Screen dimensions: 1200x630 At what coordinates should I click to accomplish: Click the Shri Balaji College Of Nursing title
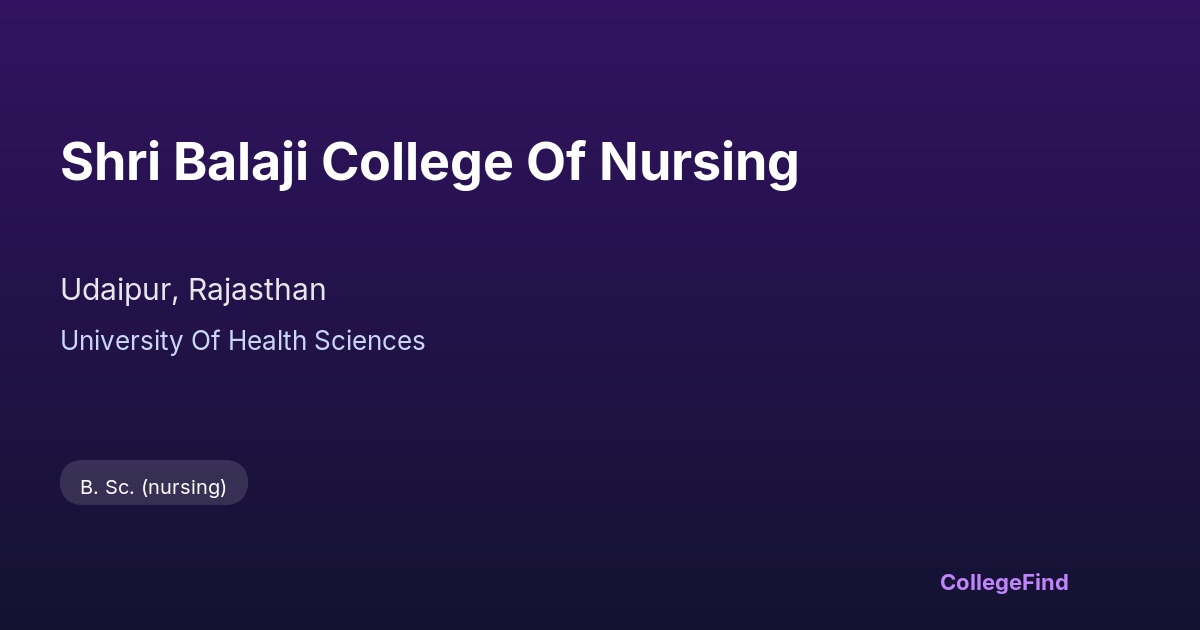(x=429, y=162)
